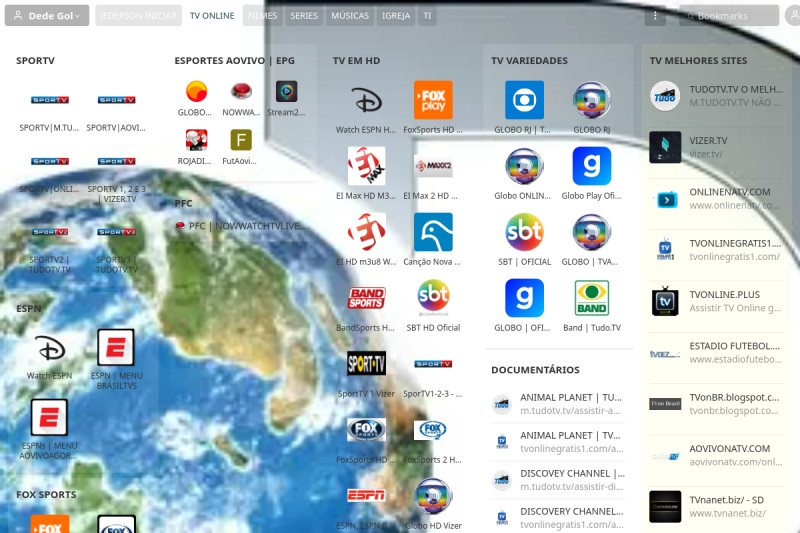Viewport: 800px width, 533px height.
Task: Open the ANIMAL PLANET | TU... link
Action: [559, 403]
